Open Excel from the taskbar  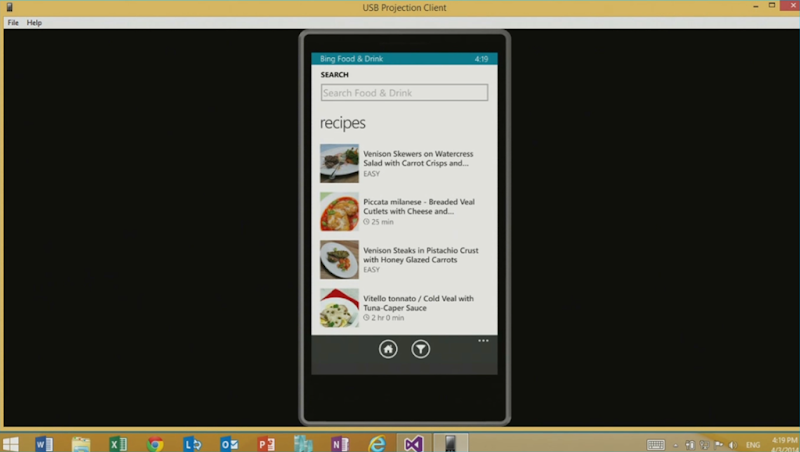pos(118,444)
